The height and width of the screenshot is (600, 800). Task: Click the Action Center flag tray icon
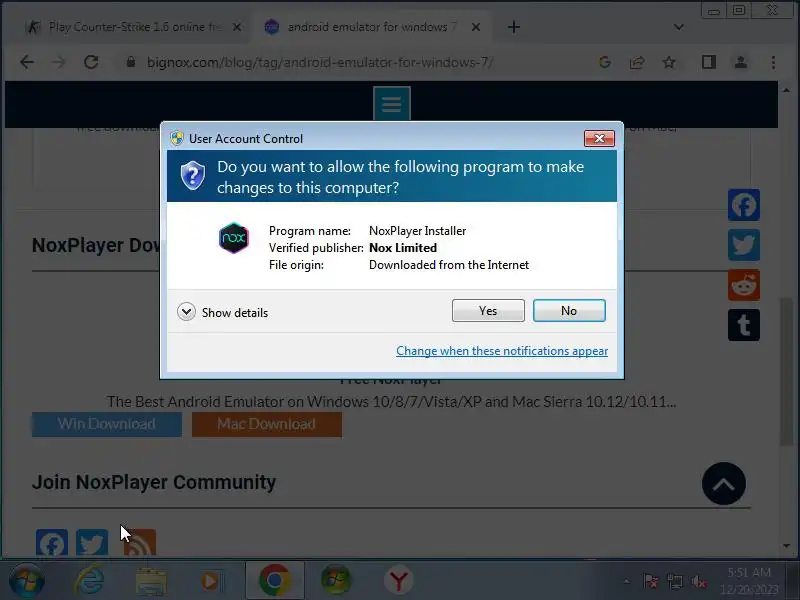651,581
